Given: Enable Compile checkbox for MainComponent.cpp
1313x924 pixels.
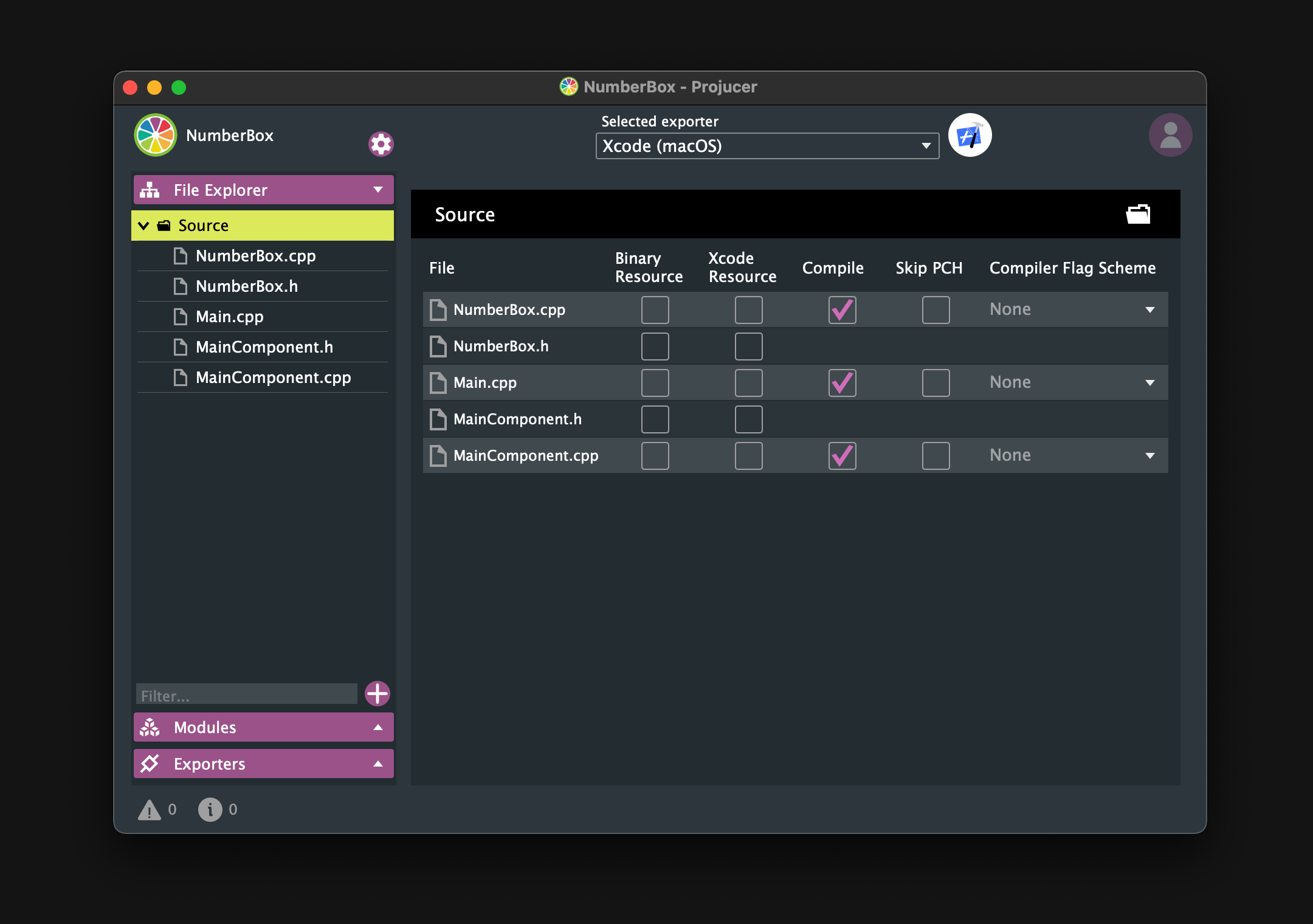Looking at the screenshot, I should 841,456.
